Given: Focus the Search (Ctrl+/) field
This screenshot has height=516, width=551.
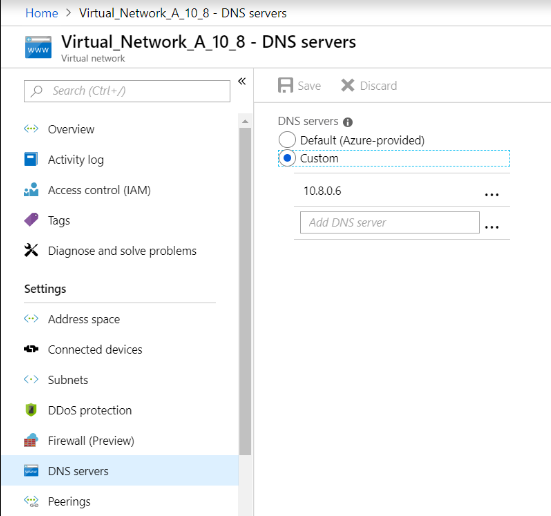Looking at the screenshot, I should (127, 91).
